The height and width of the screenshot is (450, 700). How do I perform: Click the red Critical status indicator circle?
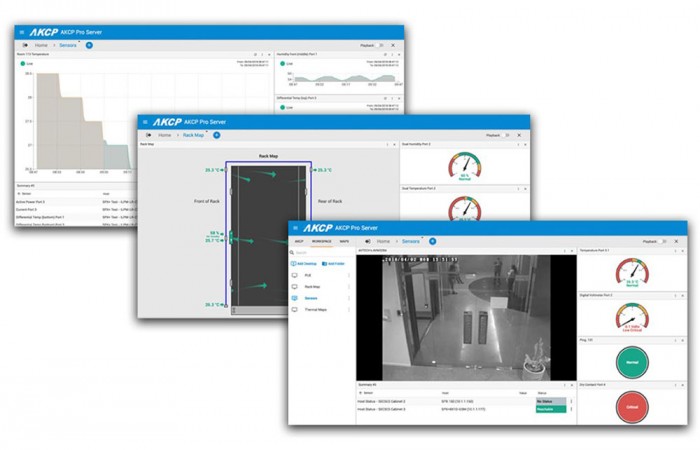point(630,408)
